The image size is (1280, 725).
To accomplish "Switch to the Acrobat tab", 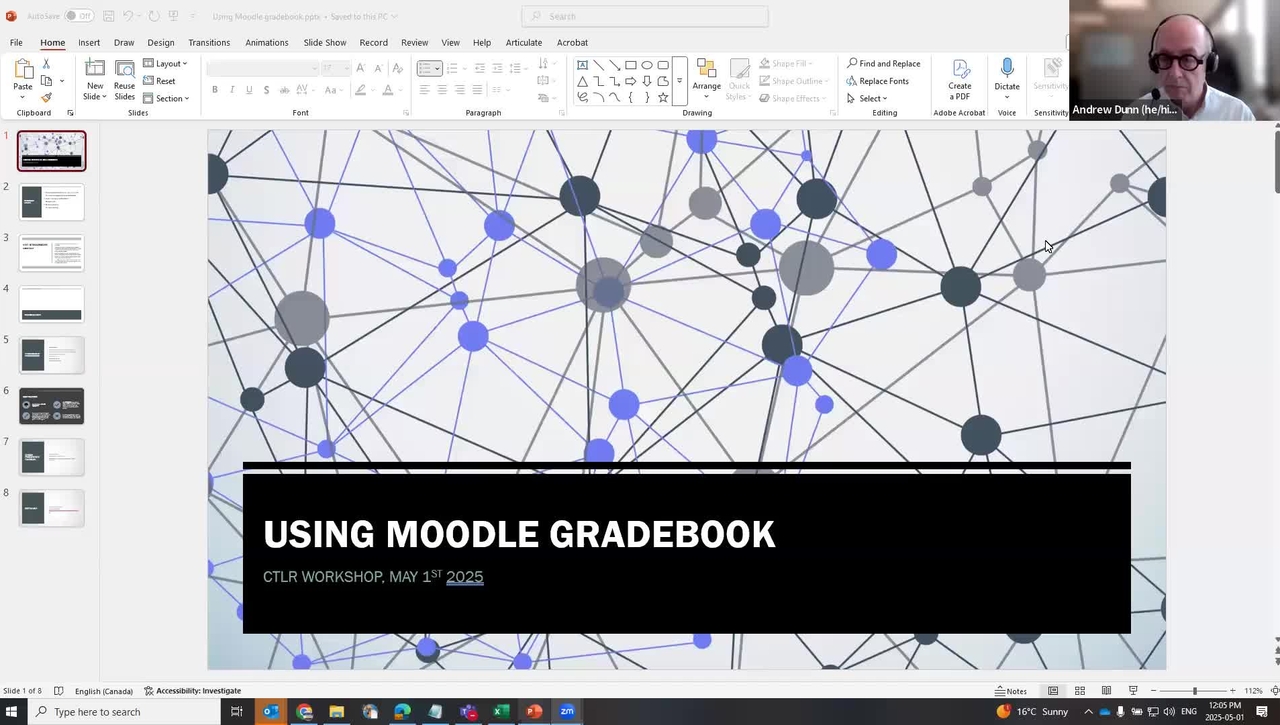I will [x=572, y=43].
